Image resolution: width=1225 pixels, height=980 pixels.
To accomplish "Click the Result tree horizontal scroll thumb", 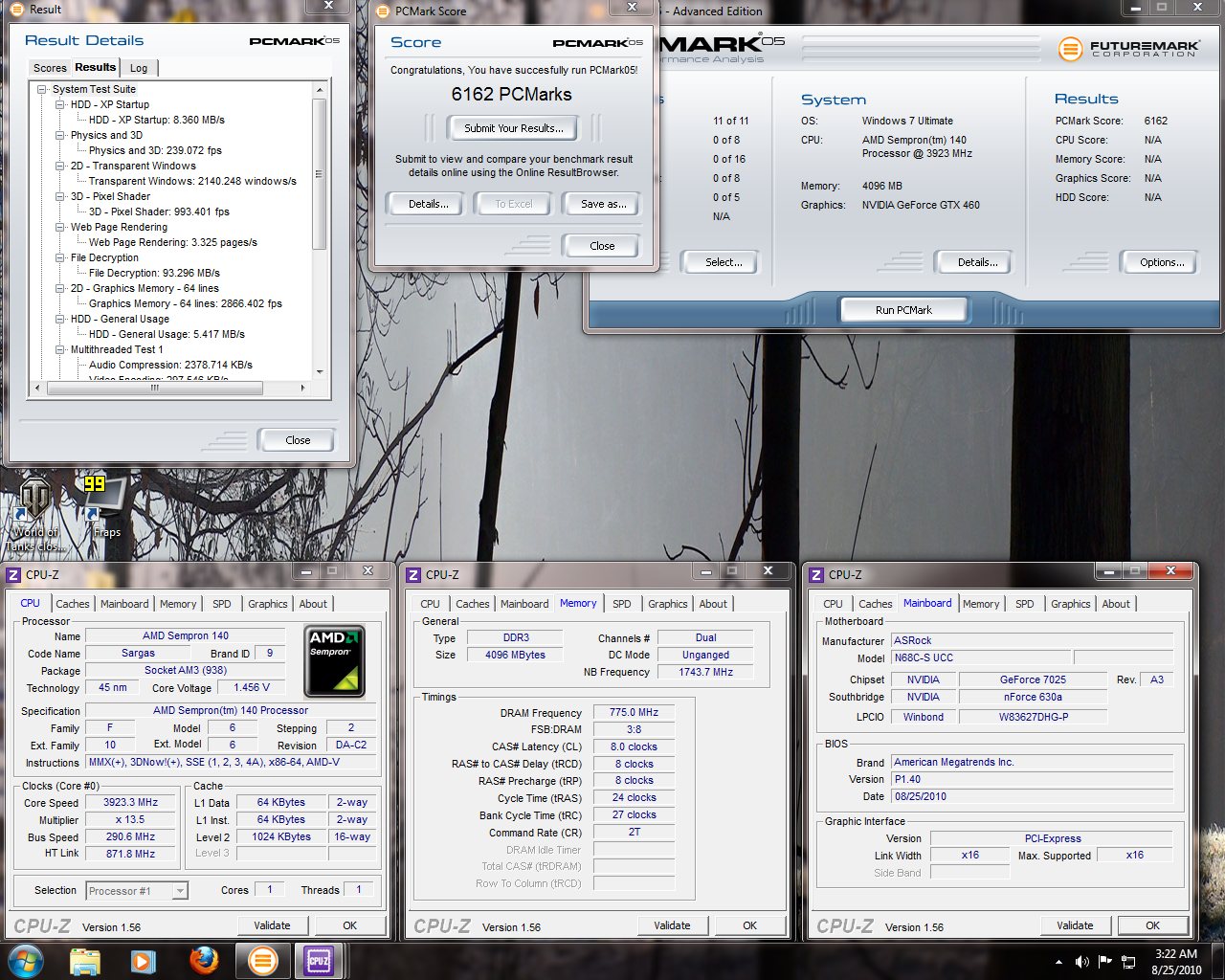I will (154, 388).
